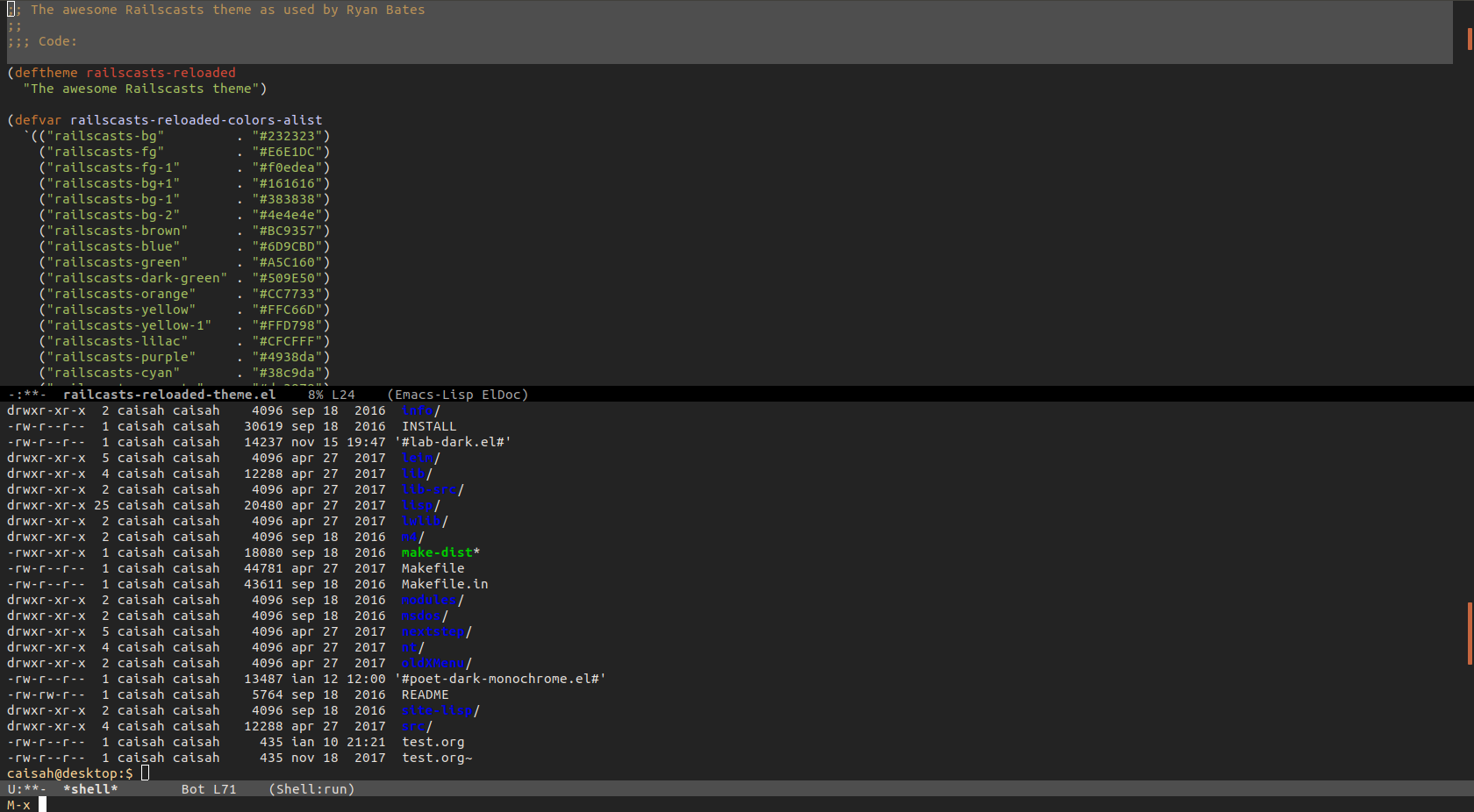The width and height of the screenshot is (1474, 812).
Task: Click the '#lab-dark.el#' file name
Action: coord(453,442)
